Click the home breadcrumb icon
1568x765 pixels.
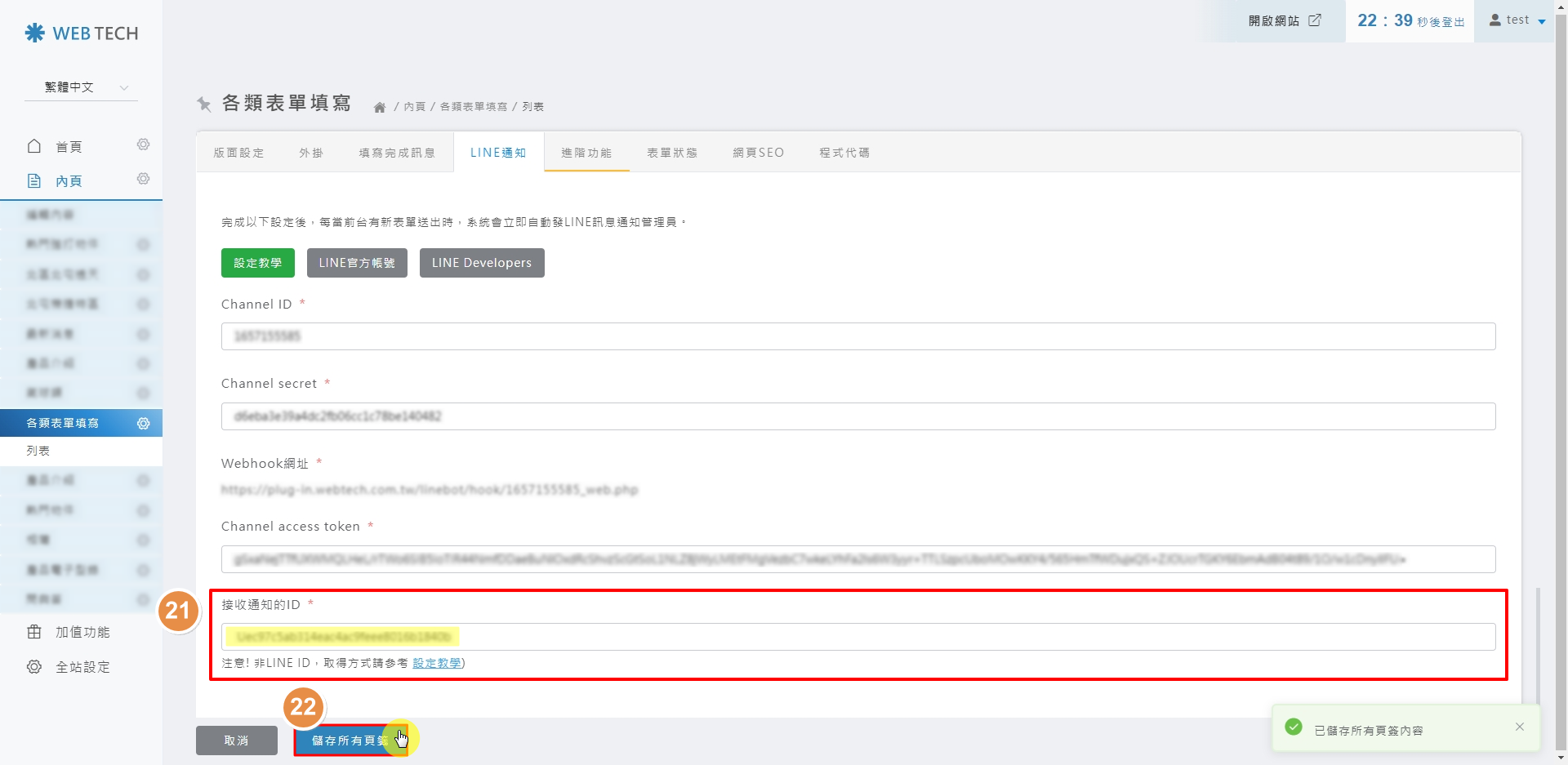380,107
